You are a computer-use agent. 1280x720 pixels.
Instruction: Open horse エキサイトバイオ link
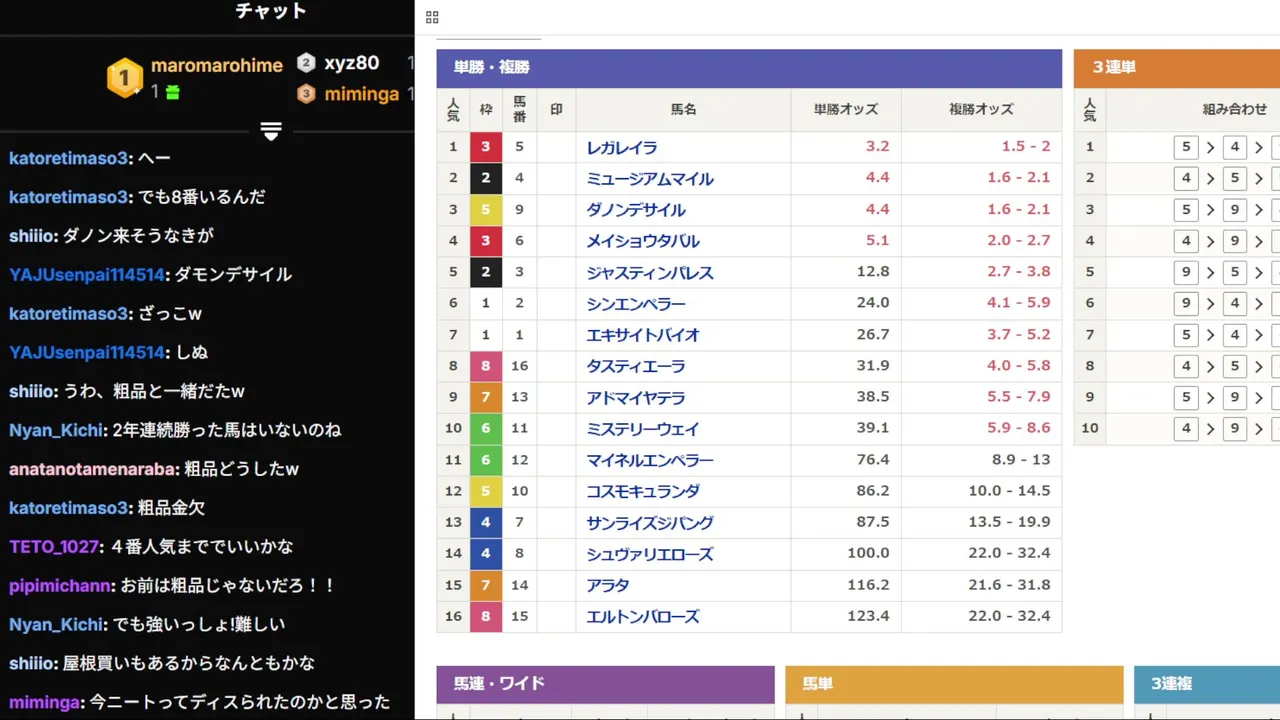click(x=643, y=335)
